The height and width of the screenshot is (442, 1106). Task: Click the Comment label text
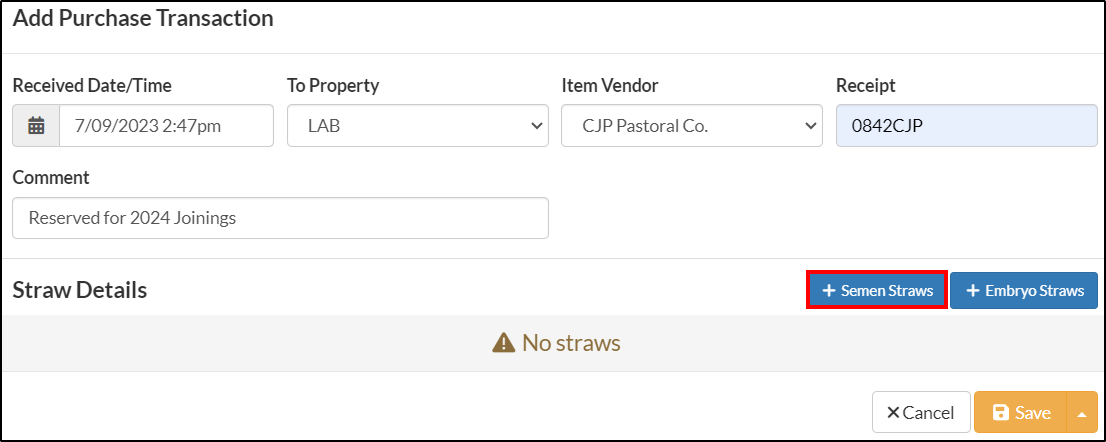tap(51, 178)
